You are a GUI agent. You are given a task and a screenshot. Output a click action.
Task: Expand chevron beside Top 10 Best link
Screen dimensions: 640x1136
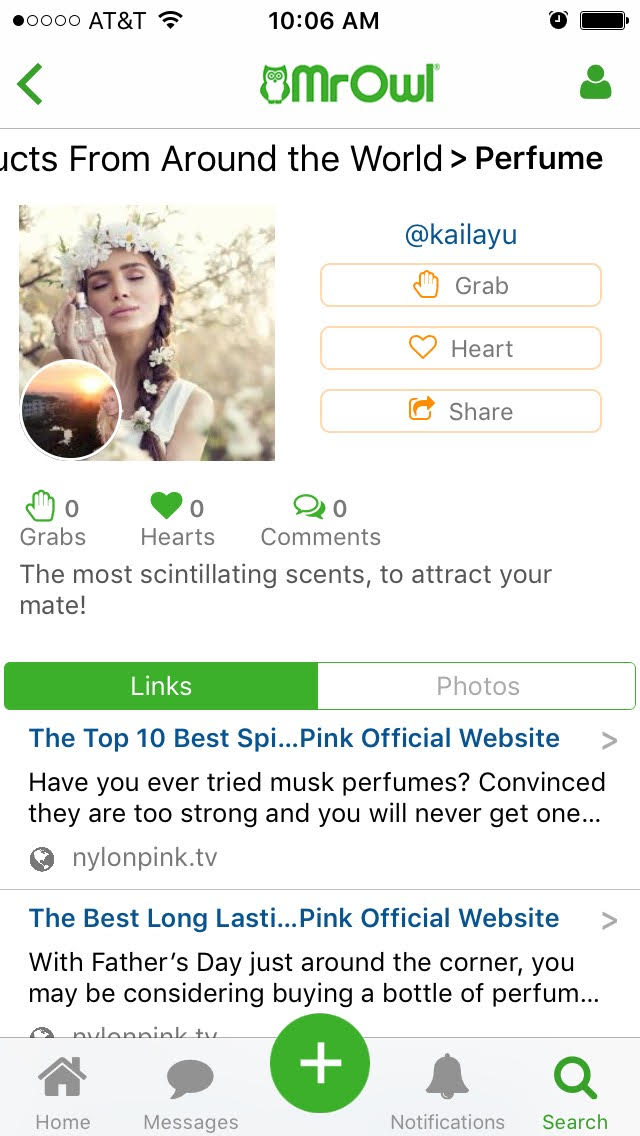pos(610,740)
